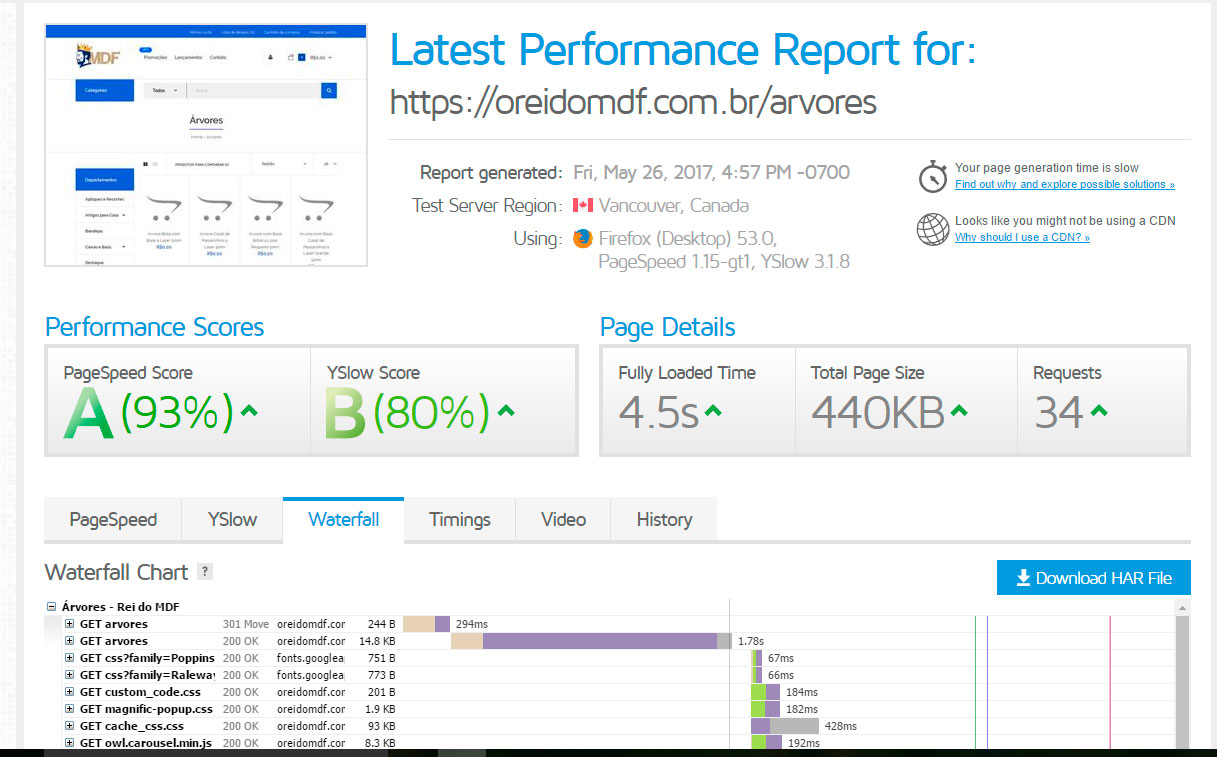1217x757 pixels.
Task: Click the green arrow next to YSlow 80%
Action: (506, 410)
